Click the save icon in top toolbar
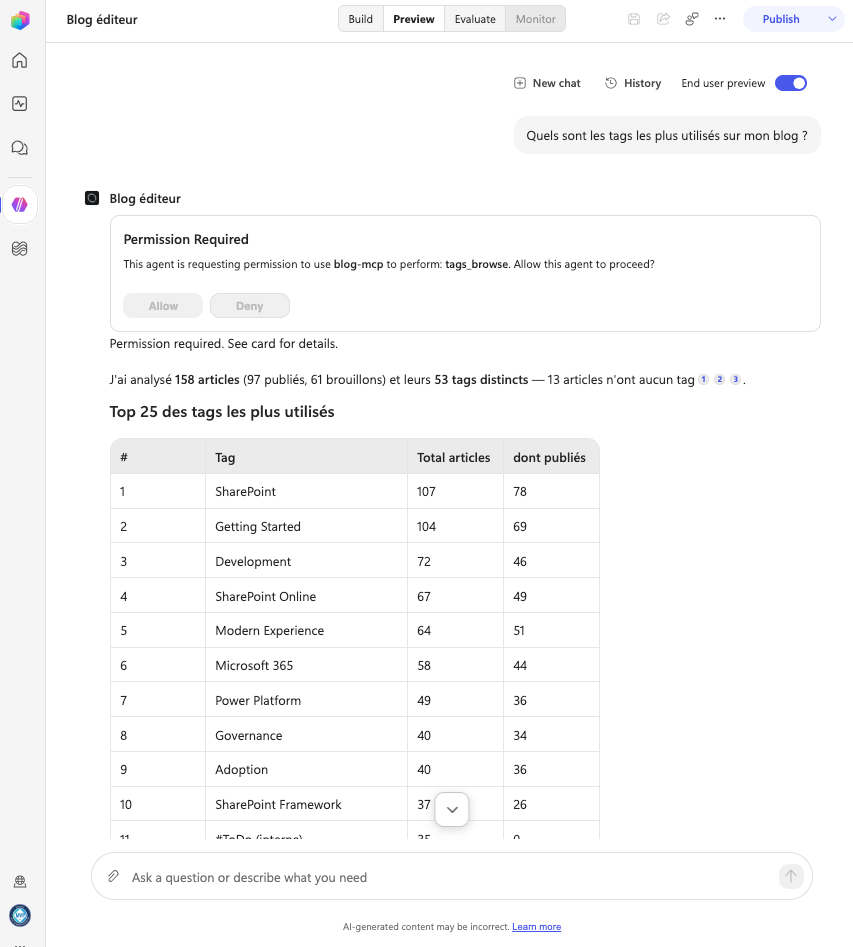Viewport: 853px width, 947px height. click(634, 19)
